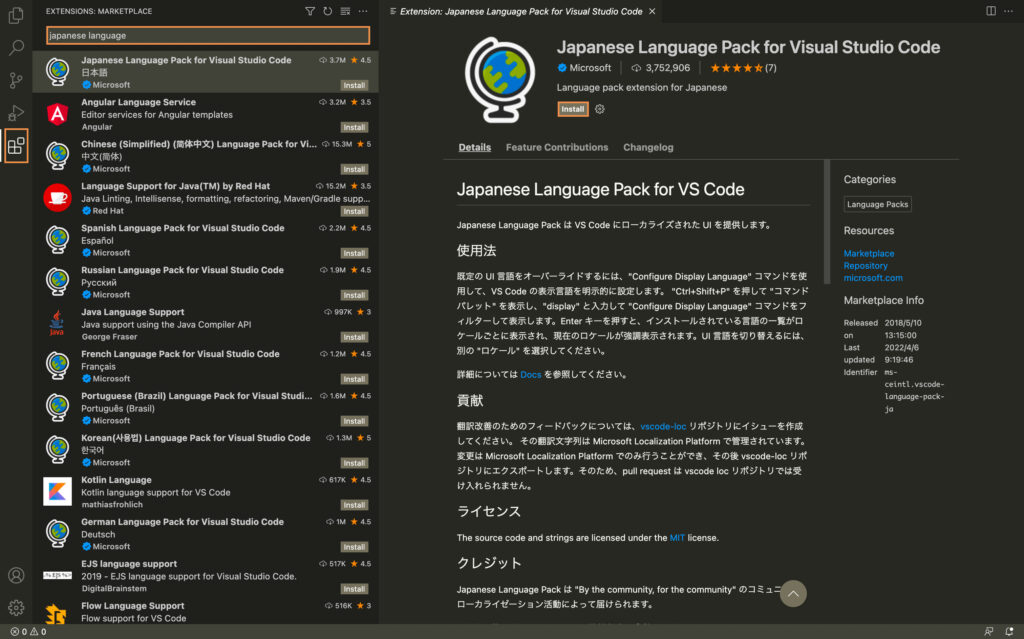Click the five-star rating in extension header
The image size is (1024, 639).
point(736,68)
